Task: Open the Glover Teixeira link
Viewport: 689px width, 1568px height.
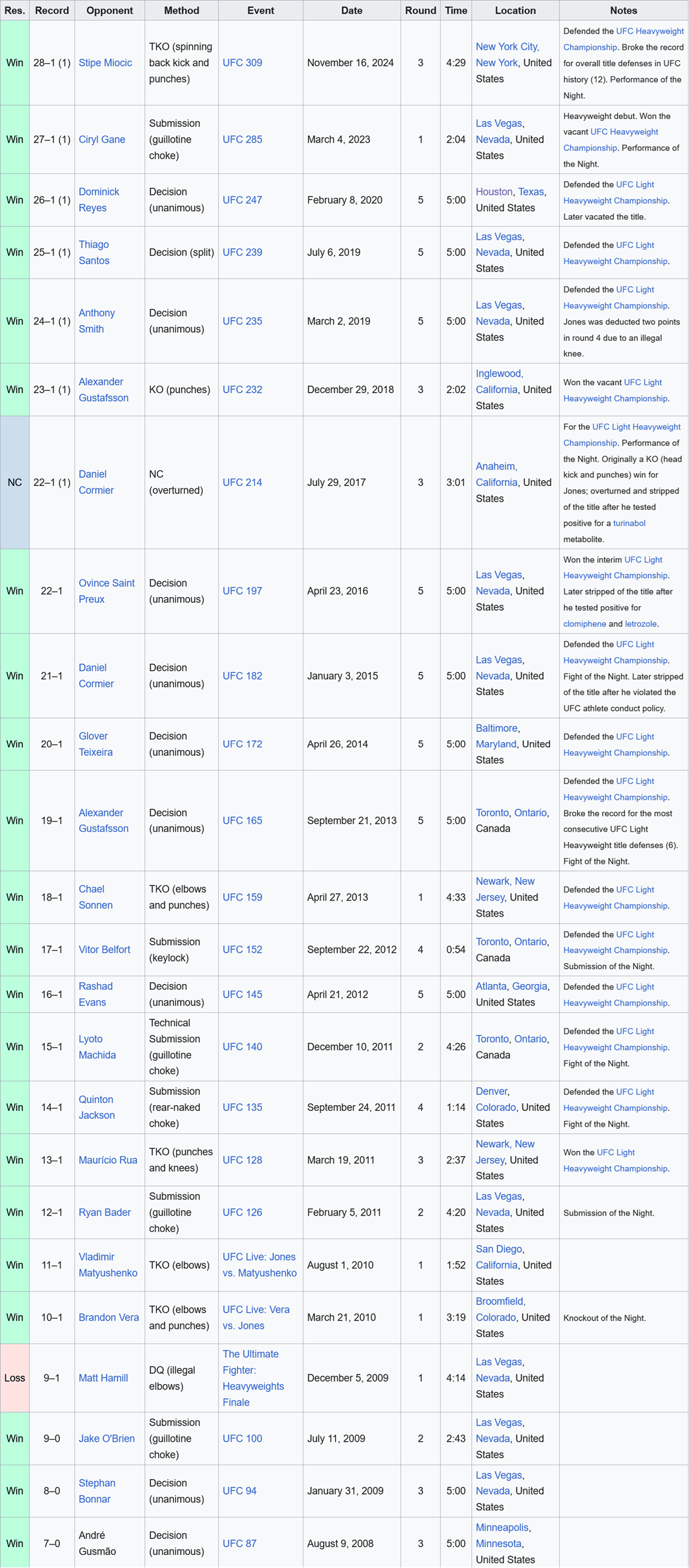Action: [x=95, y=744]
